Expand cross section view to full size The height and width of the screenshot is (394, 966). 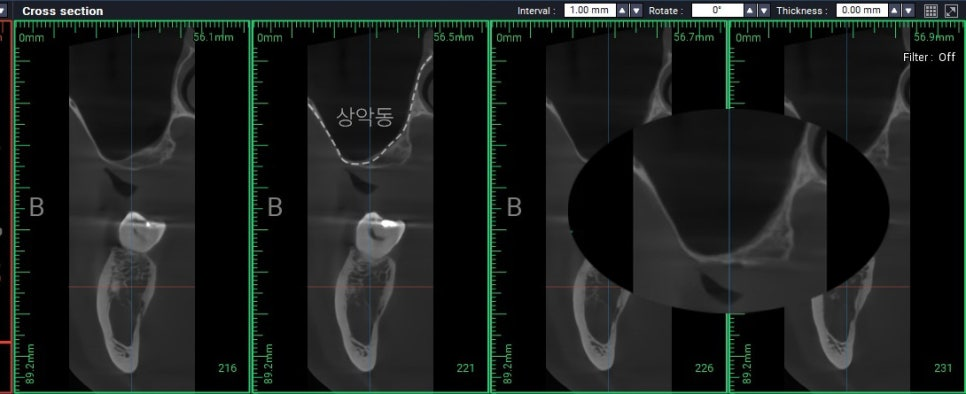951,10
